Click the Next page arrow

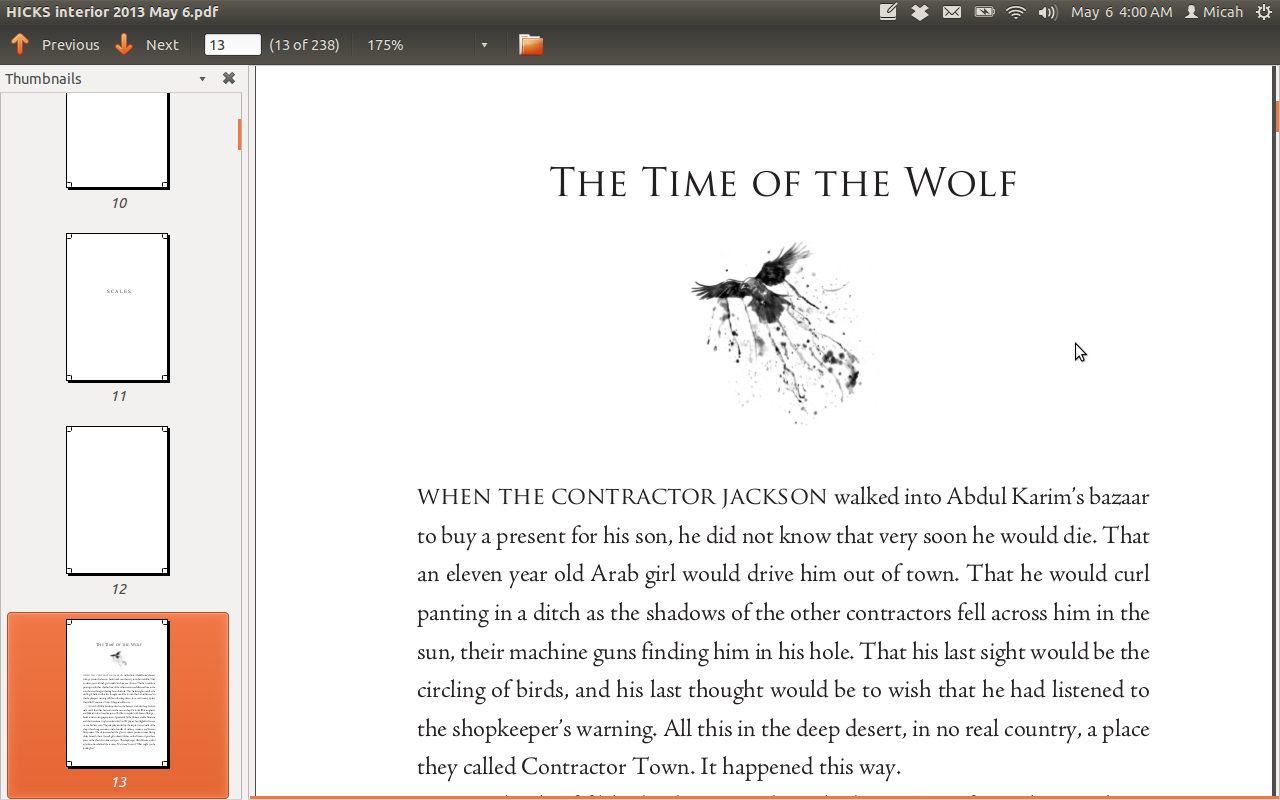click(x=147, y=45)
